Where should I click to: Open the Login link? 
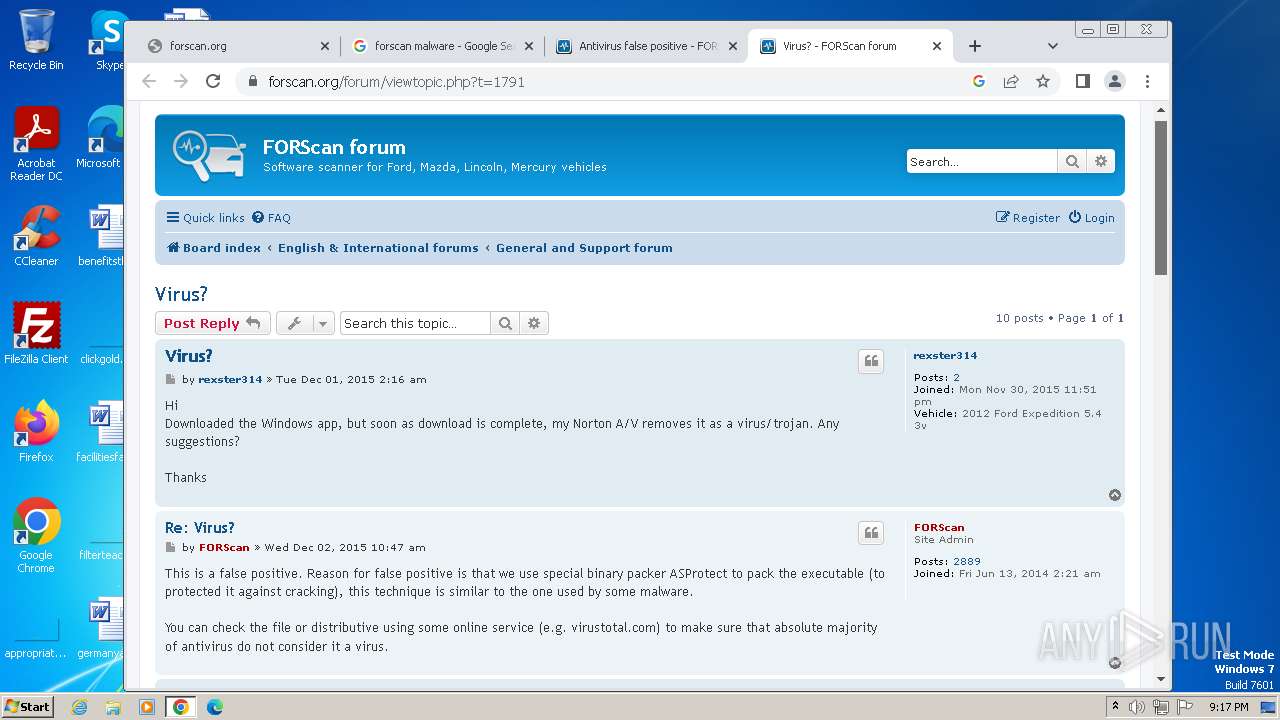pos(1091,218)
